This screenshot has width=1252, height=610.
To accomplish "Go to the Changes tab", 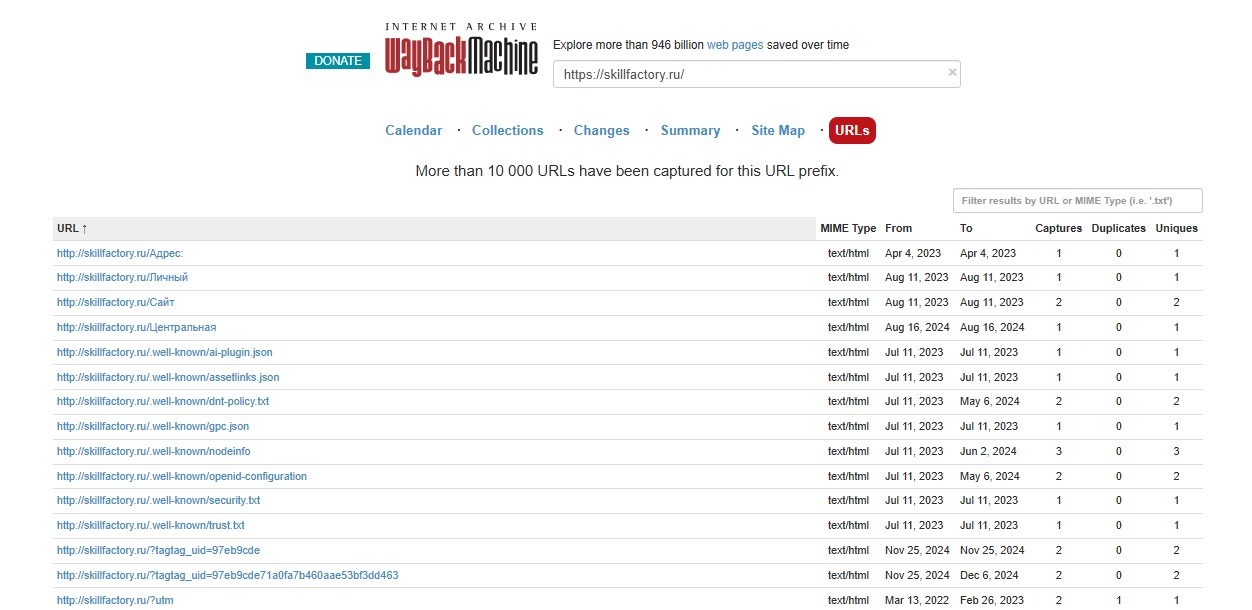I will (x=601, y=130).
